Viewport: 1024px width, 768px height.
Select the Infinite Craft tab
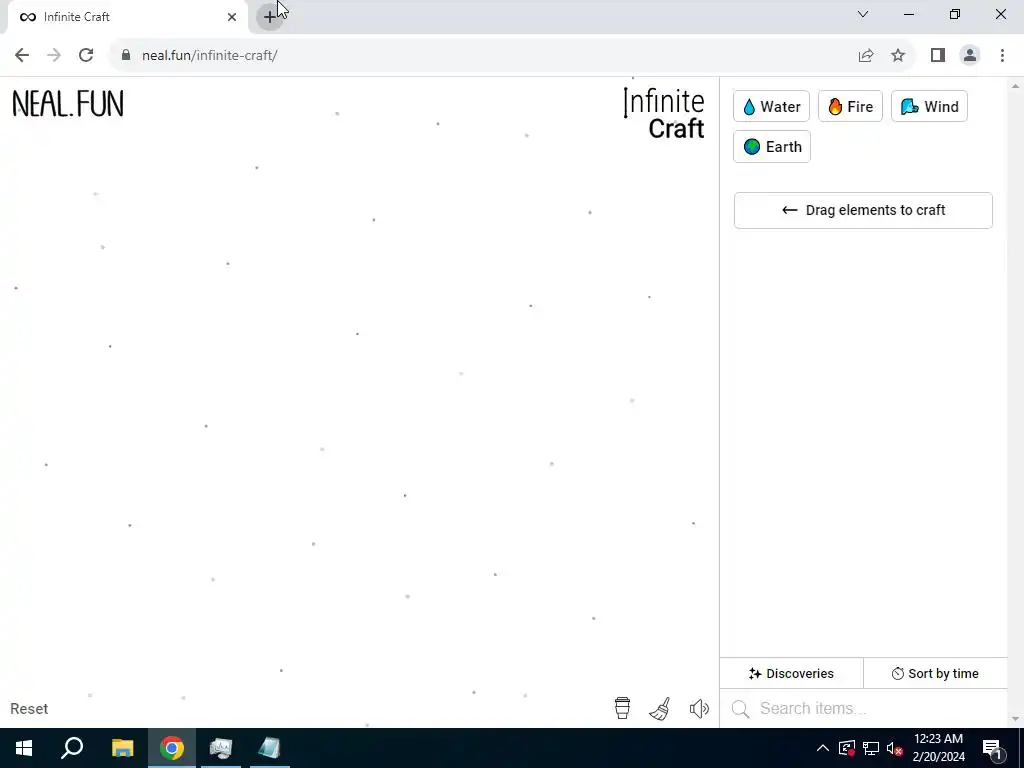127,17
